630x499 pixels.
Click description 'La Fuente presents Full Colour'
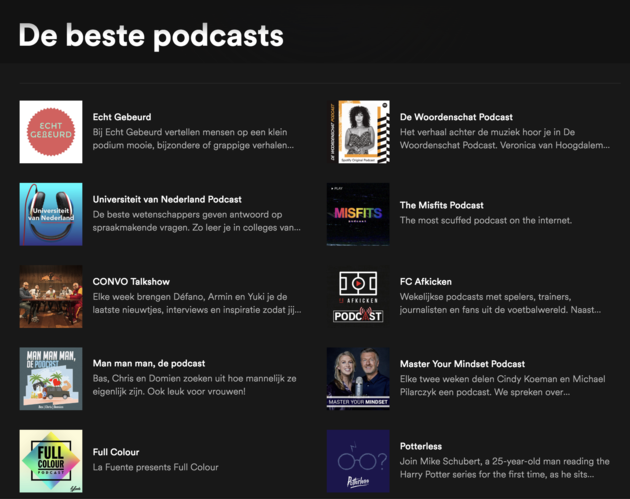click(x=155, y=467)
